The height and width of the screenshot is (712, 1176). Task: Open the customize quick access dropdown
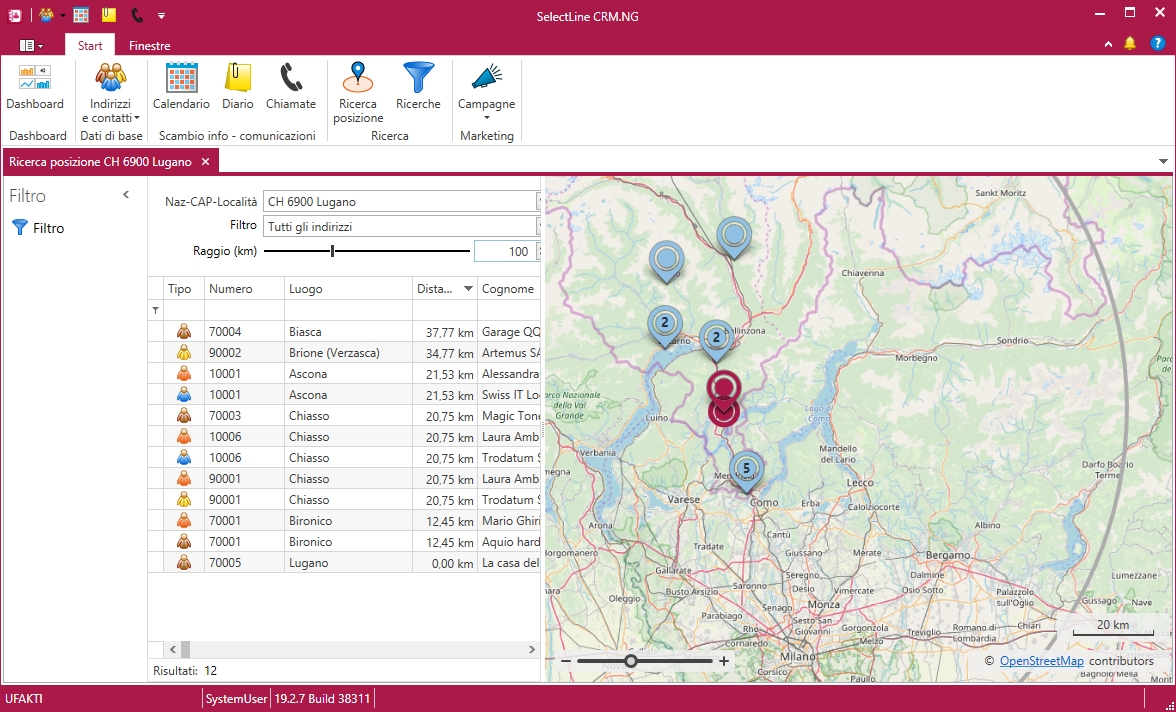(x=162, y=15)
